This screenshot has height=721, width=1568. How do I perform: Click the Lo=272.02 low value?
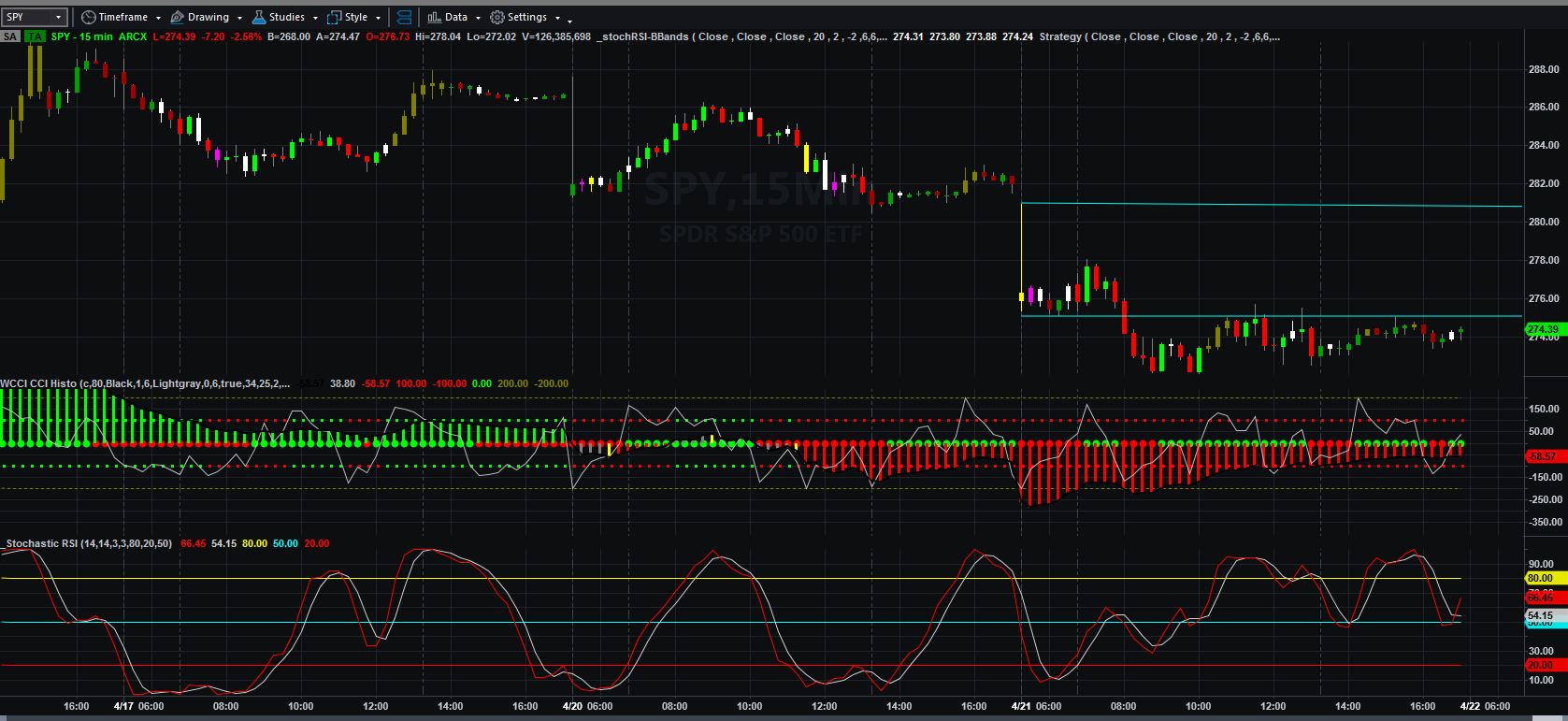(x=493, y=36)
